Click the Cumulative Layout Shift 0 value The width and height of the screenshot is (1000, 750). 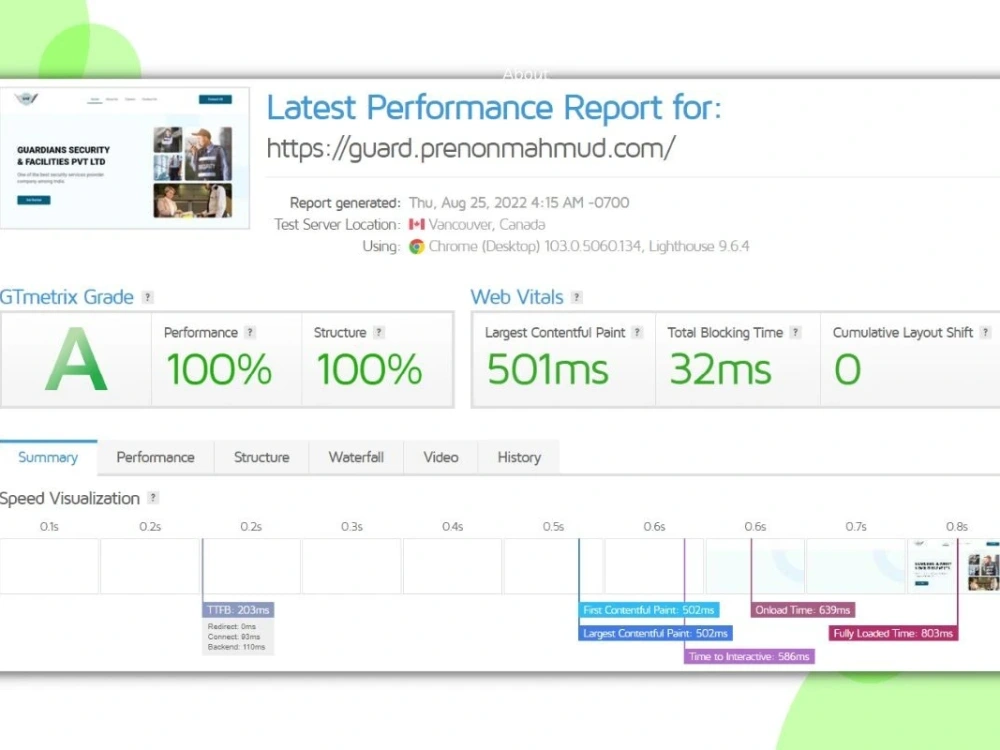click(x=848, y=370)
